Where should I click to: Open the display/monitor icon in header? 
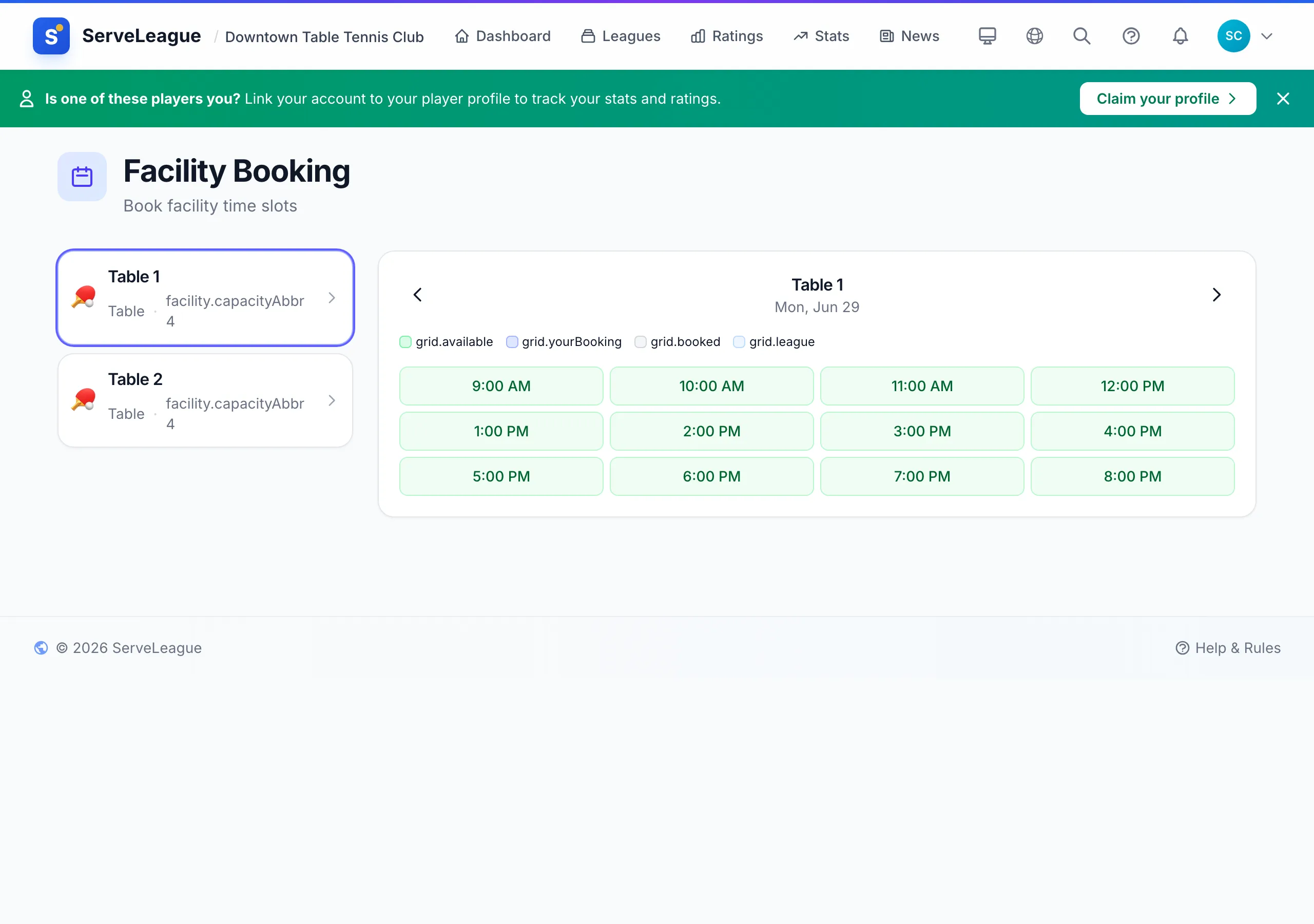click(987, 36)
